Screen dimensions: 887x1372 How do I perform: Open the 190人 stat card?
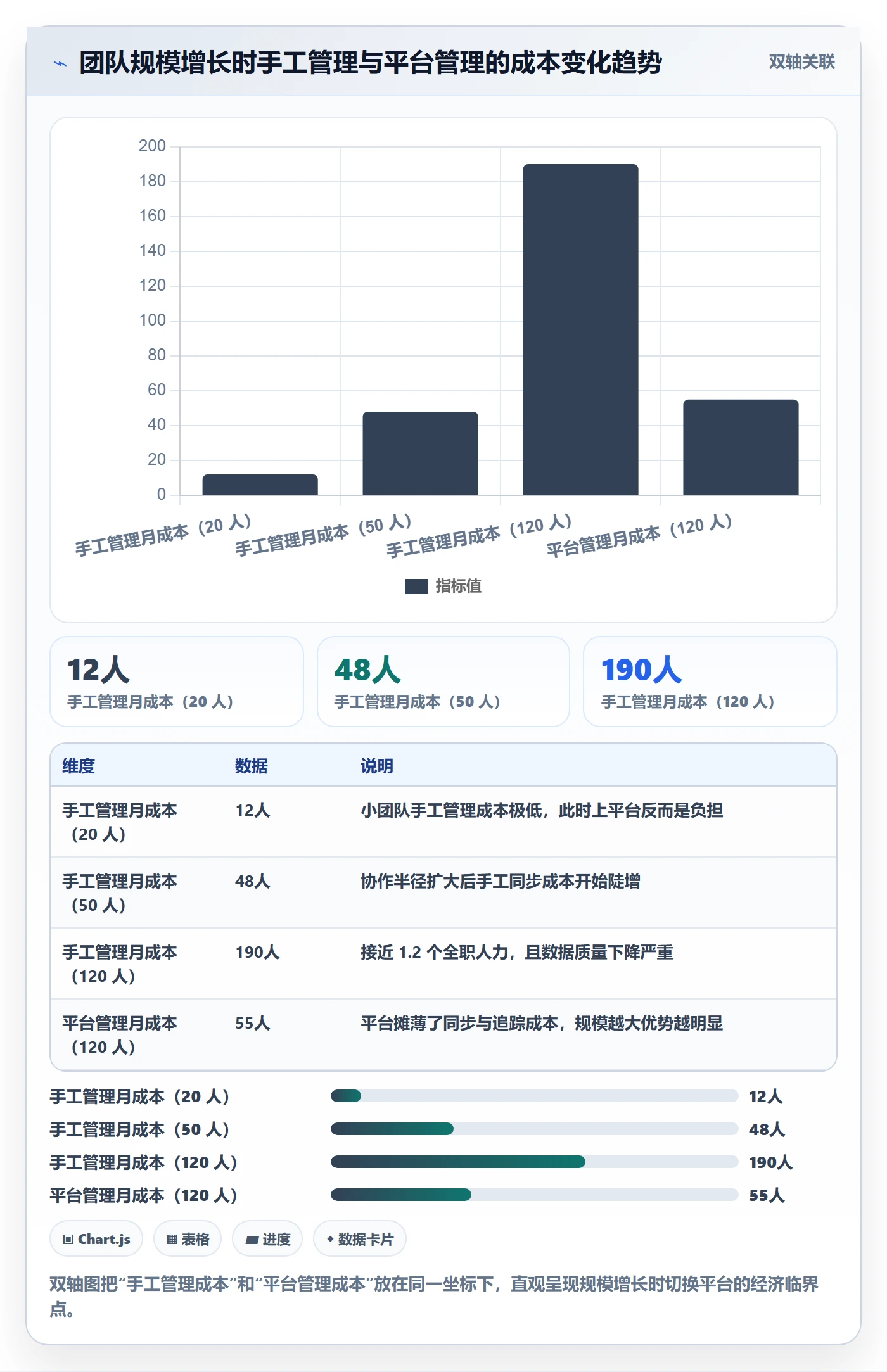(710, 682)
